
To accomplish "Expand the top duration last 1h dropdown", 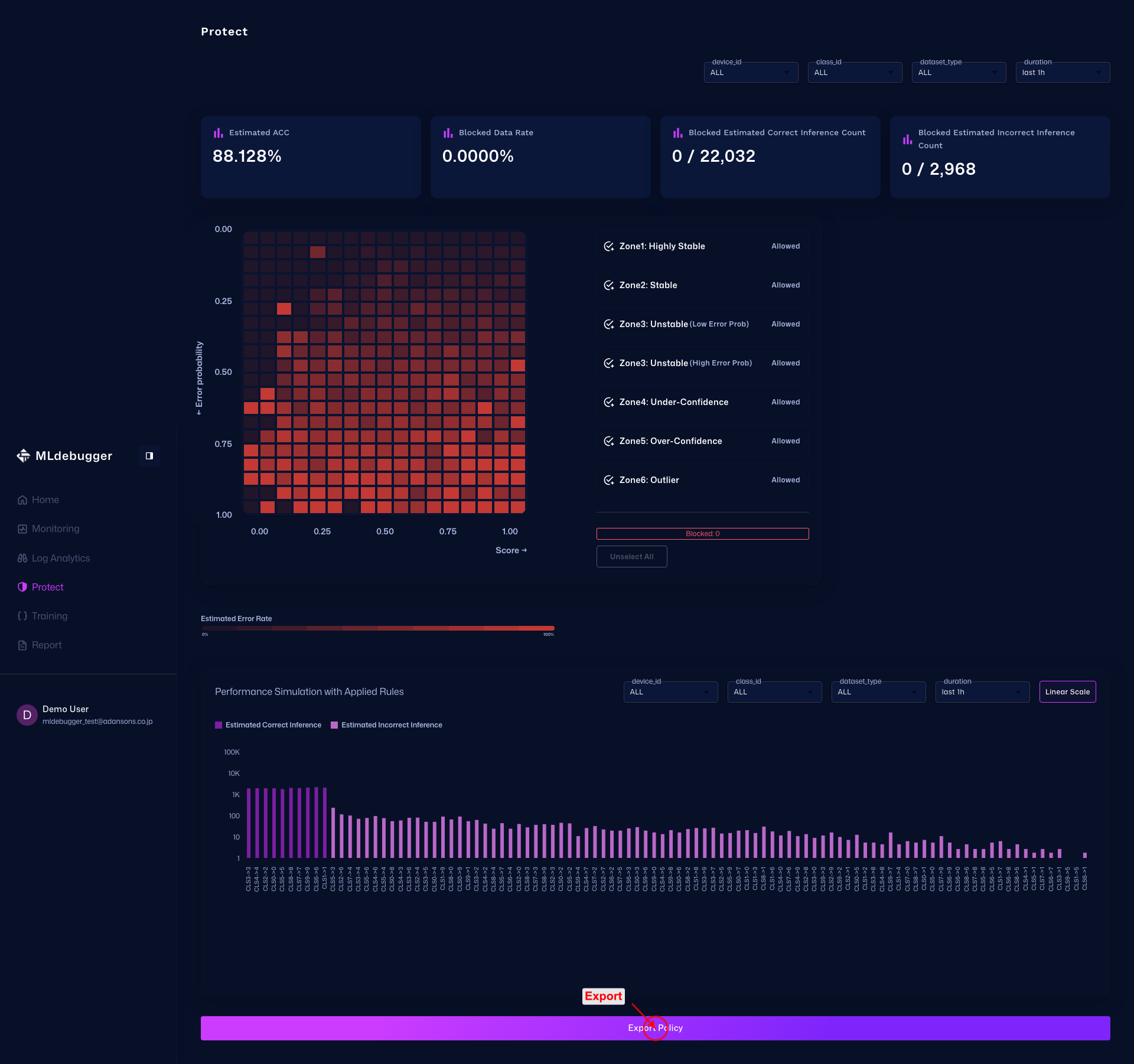I will pyautogui.click(x=1062, y=73).
